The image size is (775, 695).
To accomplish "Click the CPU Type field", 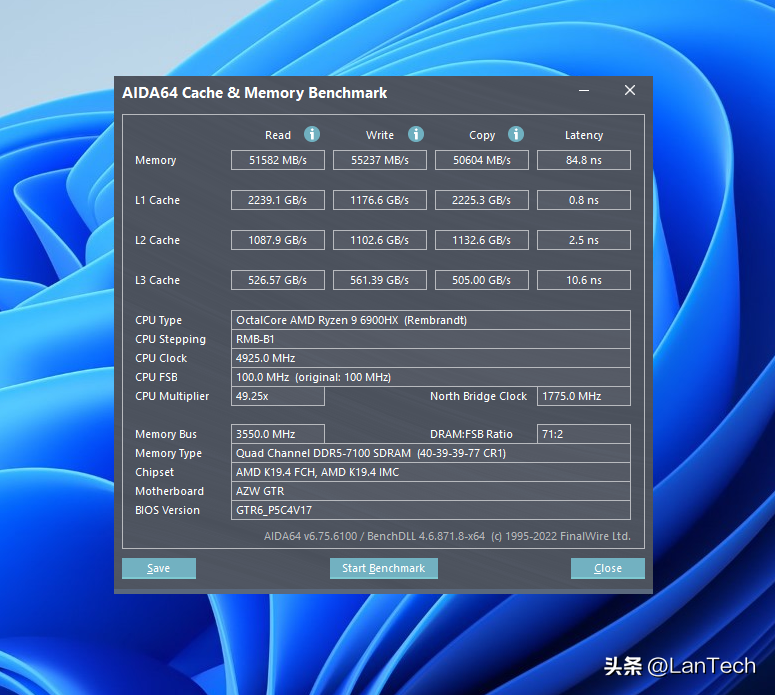I will point(430,320).
